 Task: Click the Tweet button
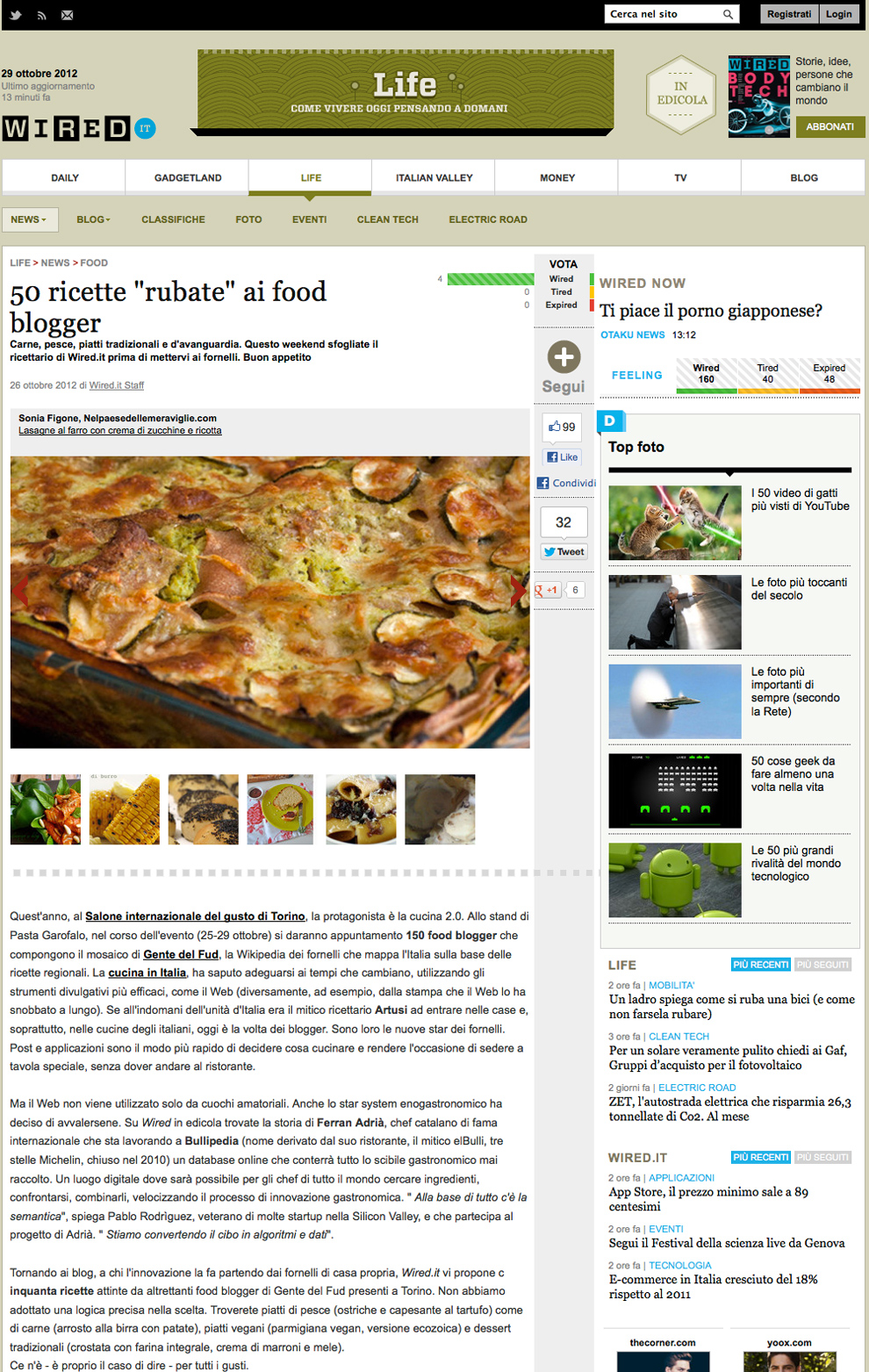(x=564, y=552)
